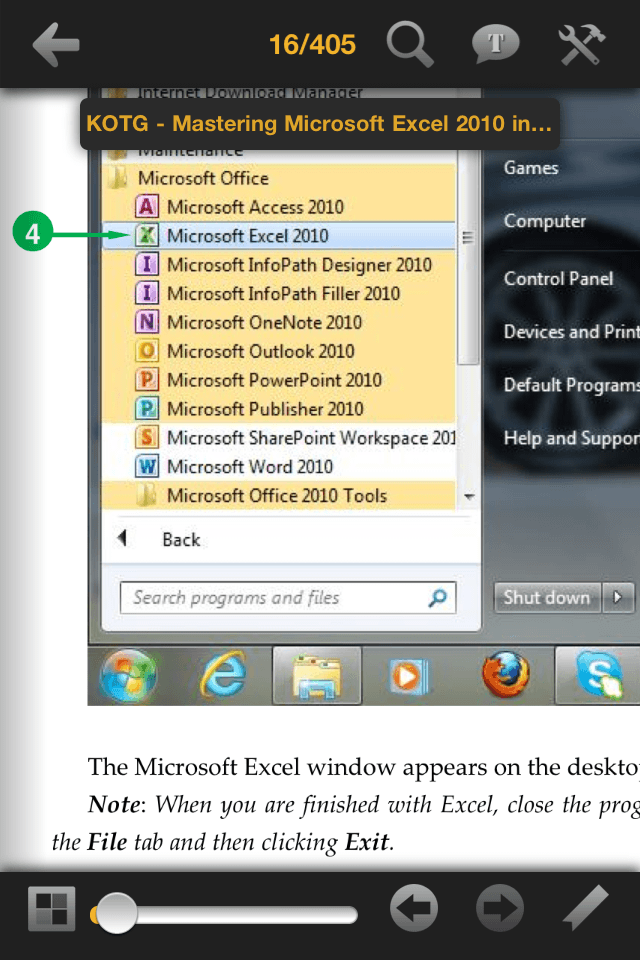
Task: Select Microsoft Word 2010 text
Action: tap(250, 467)
